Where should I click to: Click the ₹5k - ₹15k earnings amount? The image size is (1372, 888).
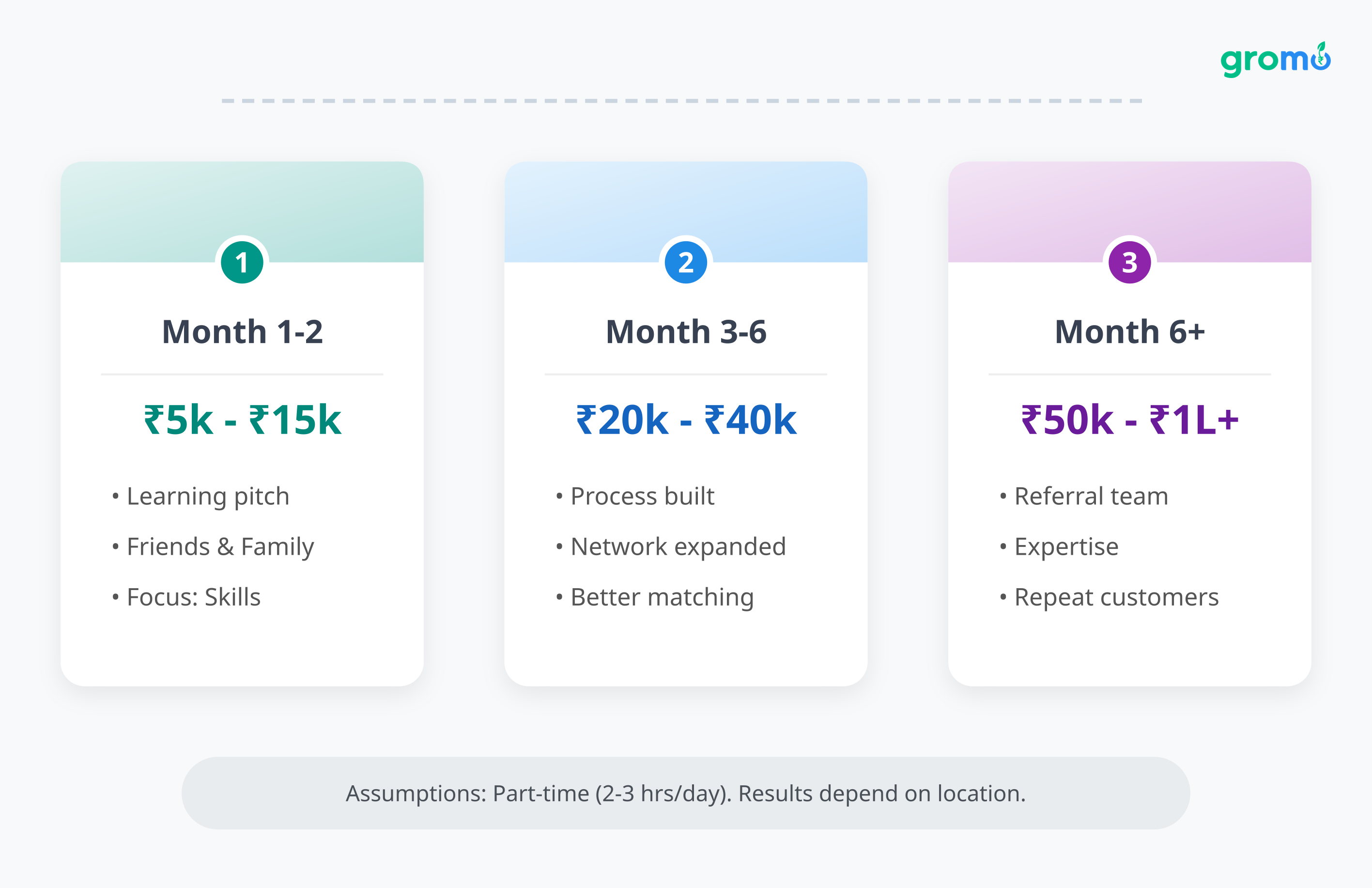(242, 420)
